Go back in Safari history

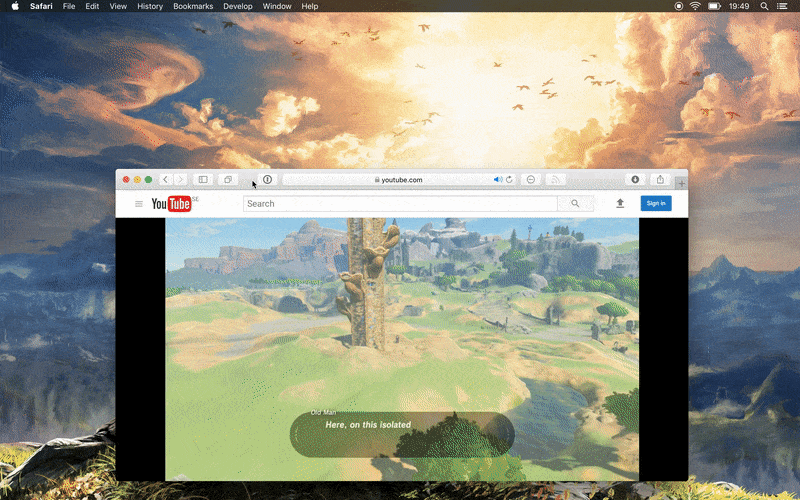pyautogui.click(x=165, y=180)
